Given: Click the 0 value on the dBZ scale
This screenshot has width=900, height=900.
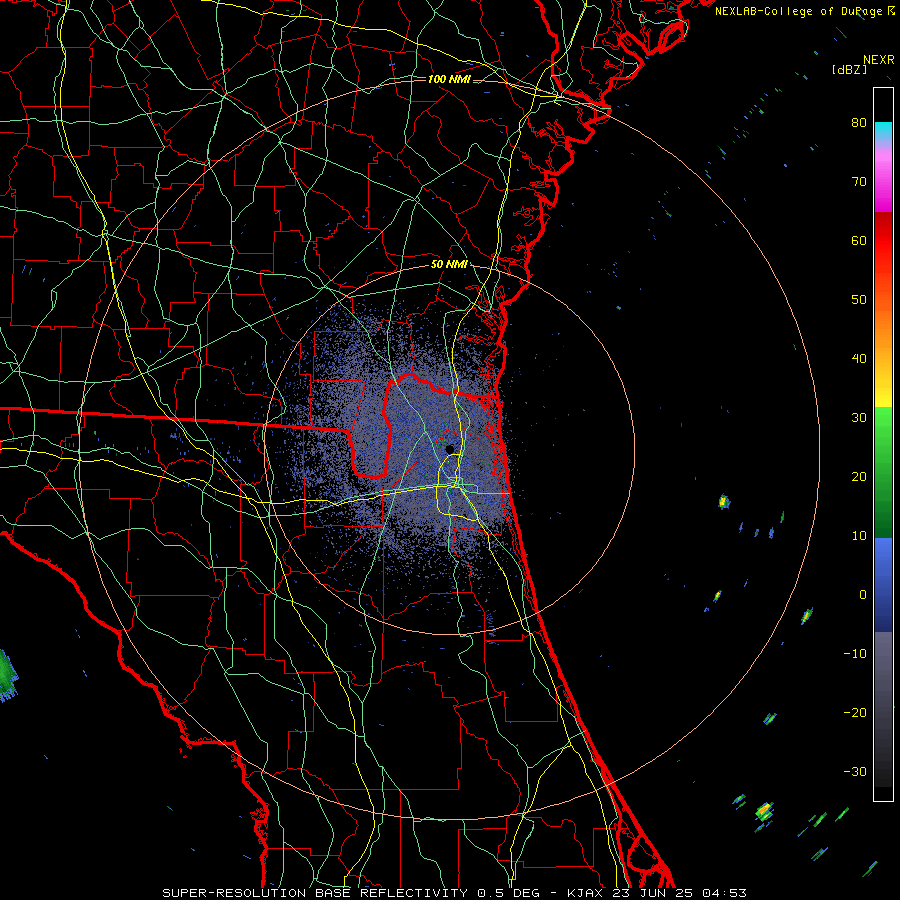Looking at the screenshot, I should coord(863,595).
